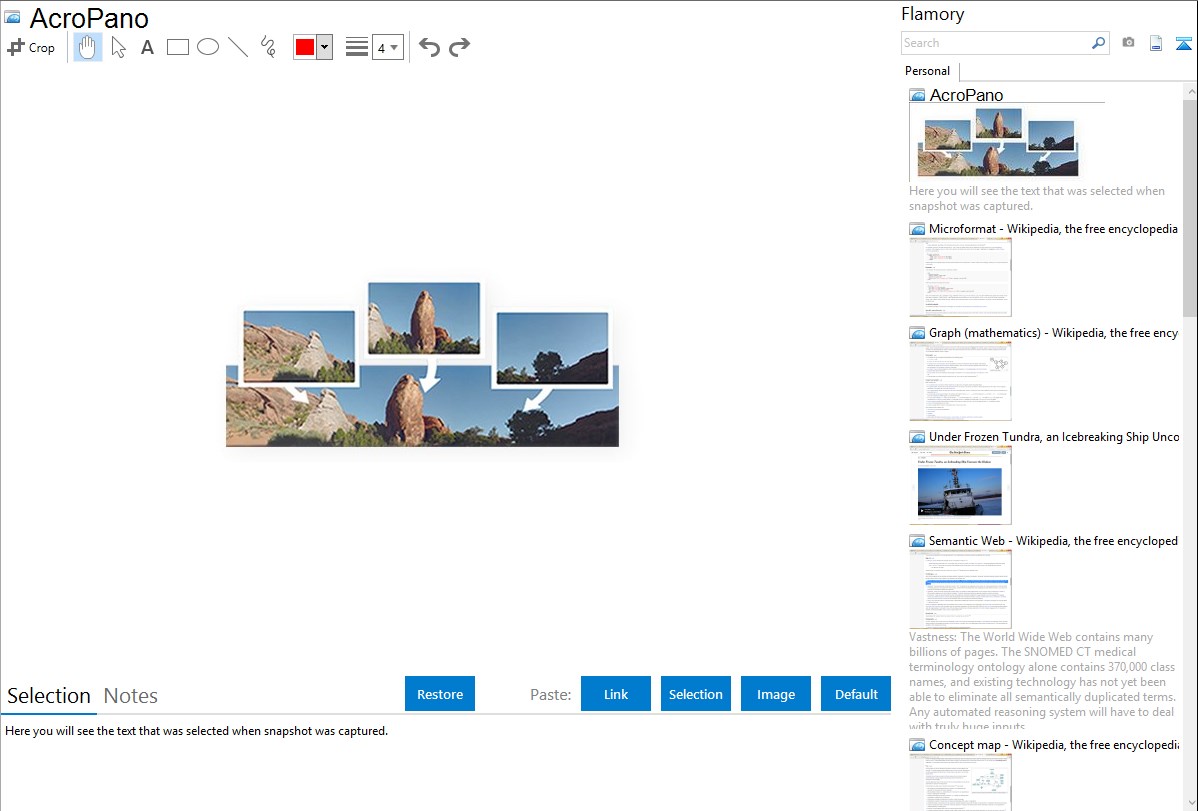Select the straight line tool

[x=238, y=47]
